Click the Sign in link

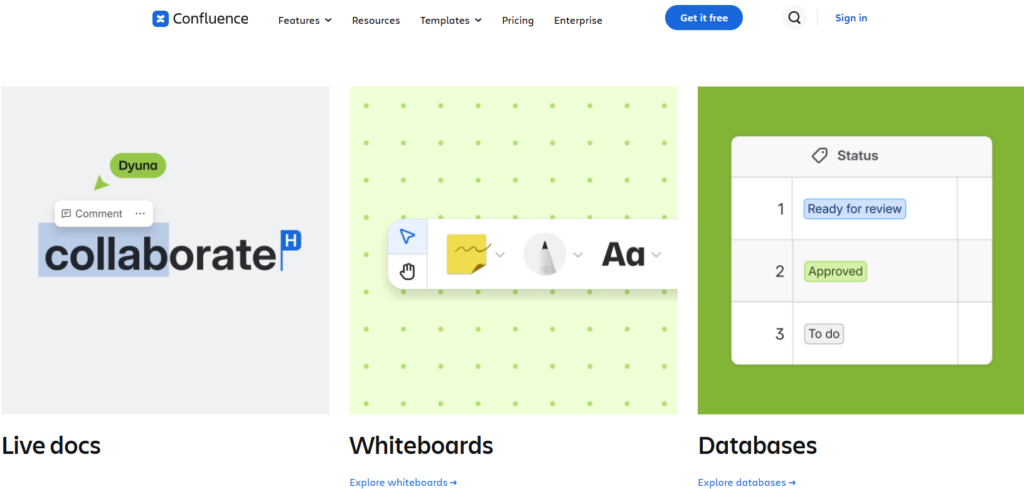tap(851, 18)
